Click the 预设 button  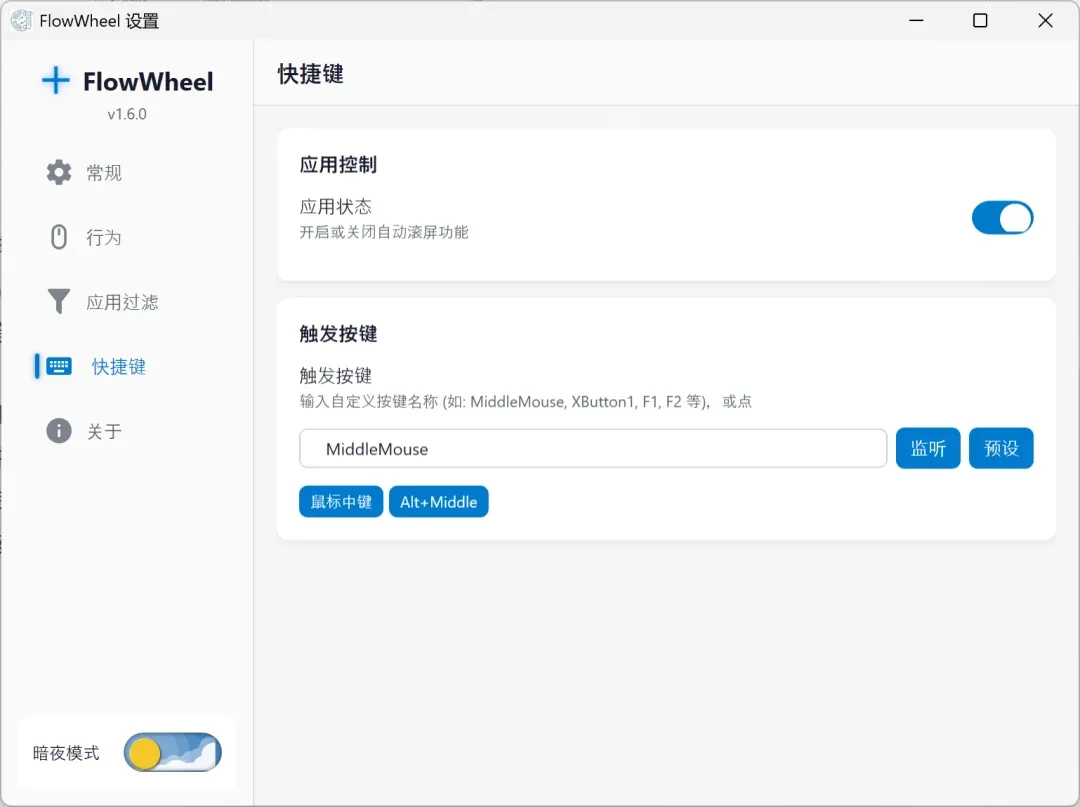1001,448
